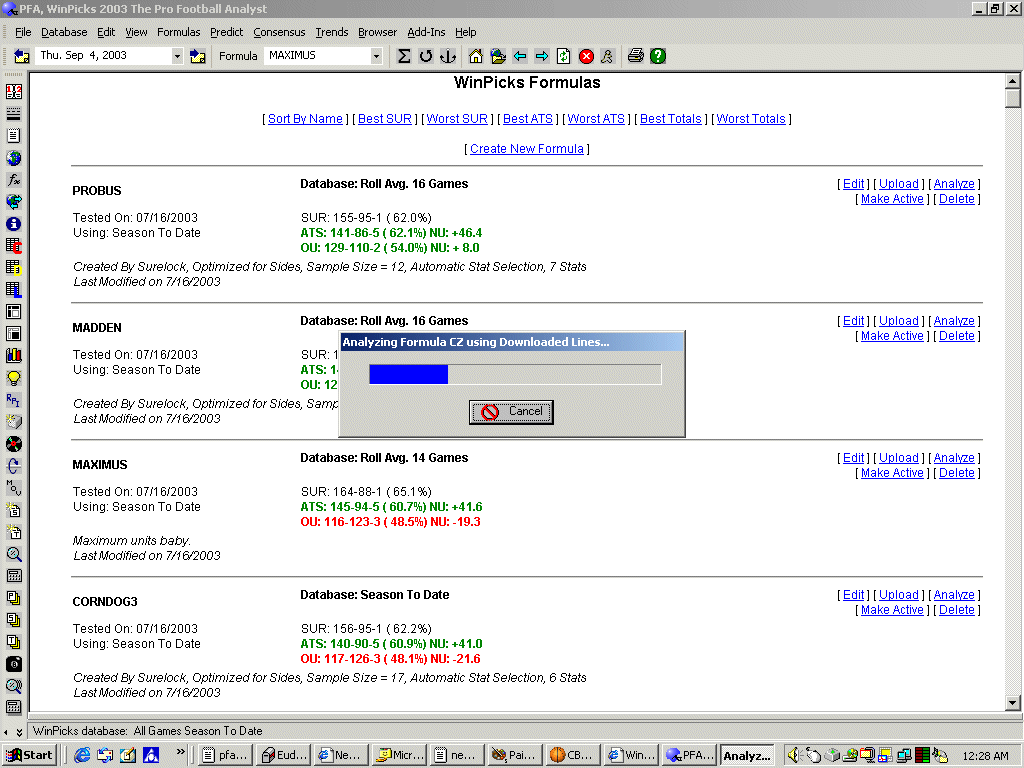Open the Trends menu
Image resolution: width=1024 pixels, height=768 pixels.
click(332, 32)
